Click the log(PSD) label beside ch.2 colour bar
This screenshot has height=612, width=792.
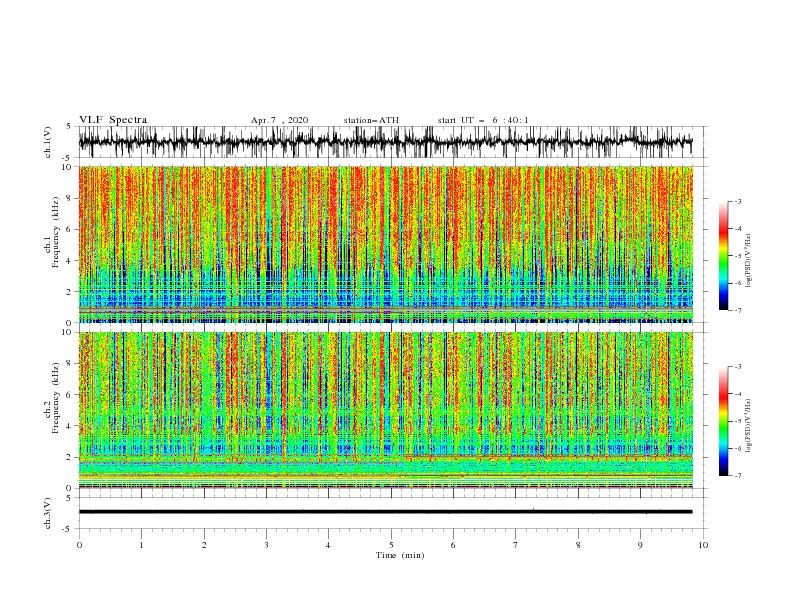click(748, 426)
